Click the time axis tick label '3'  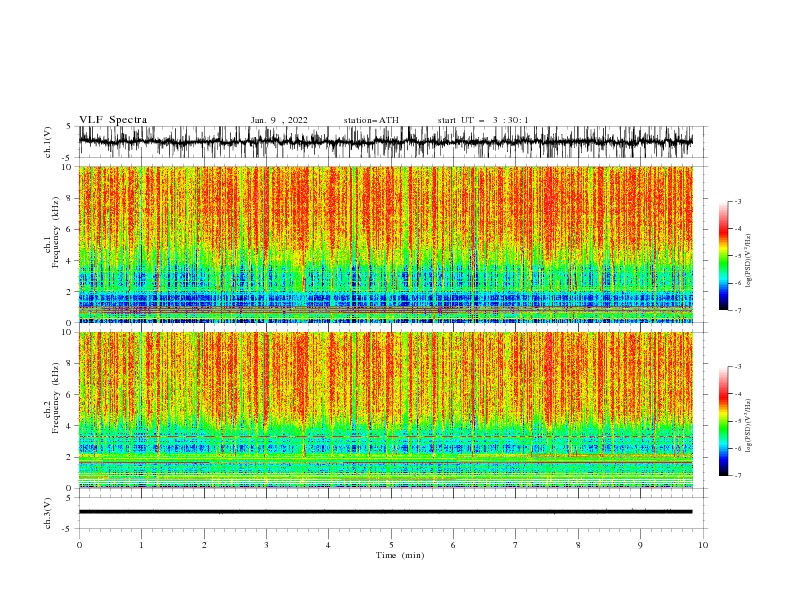click(x=266, y=545)
